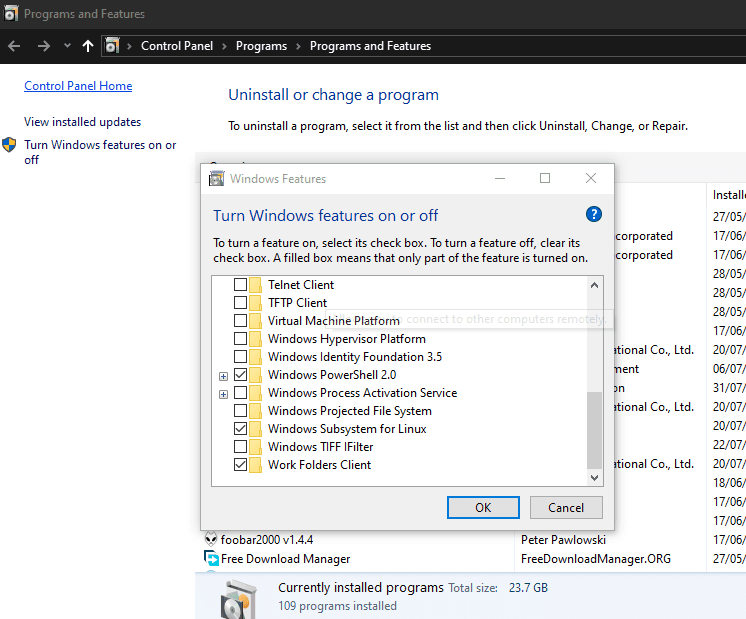Image resolution: width=746 pixels, height=619 pixels.
Task: Close the Windows Features dialog
Action: (591, 178)
